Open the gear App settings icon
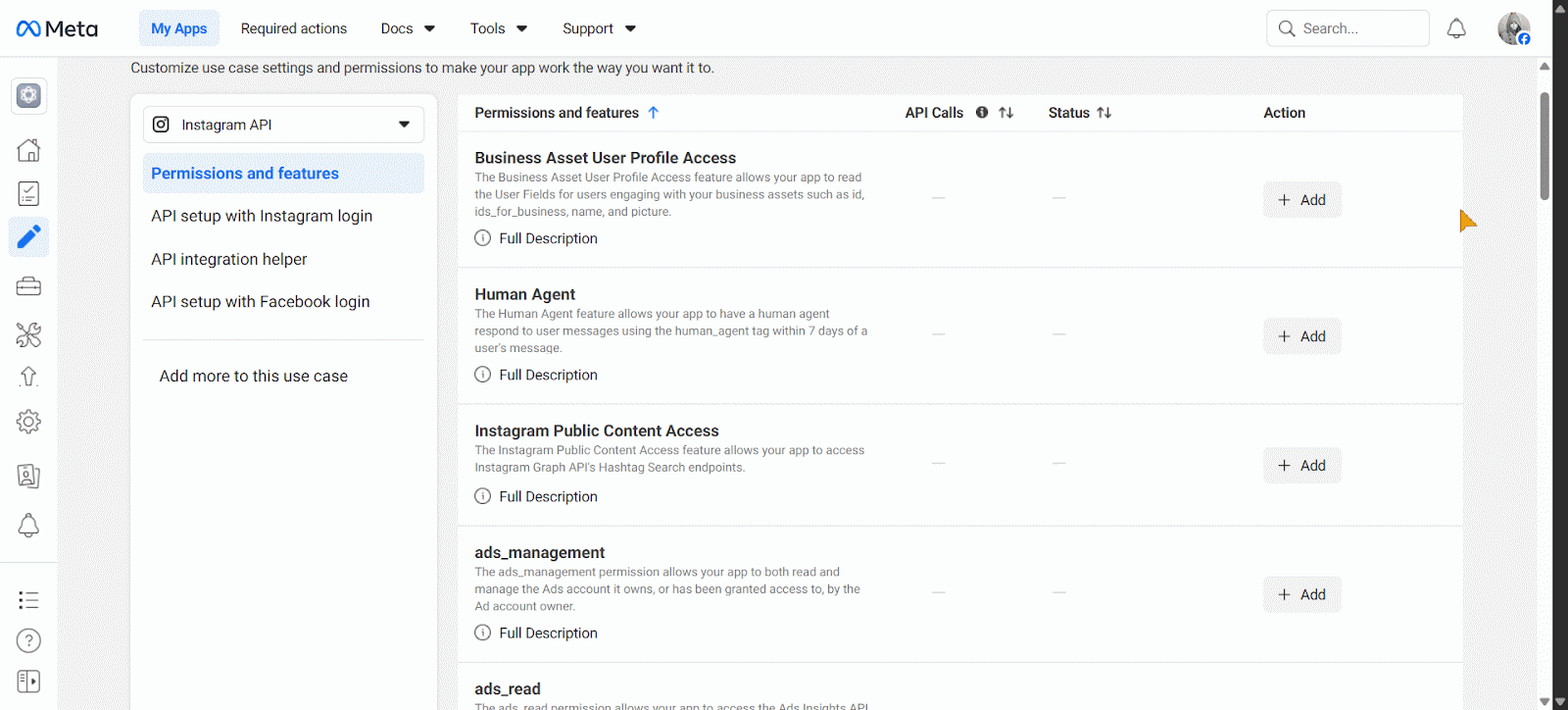The image size is (1568, 710). click(28, 422)
